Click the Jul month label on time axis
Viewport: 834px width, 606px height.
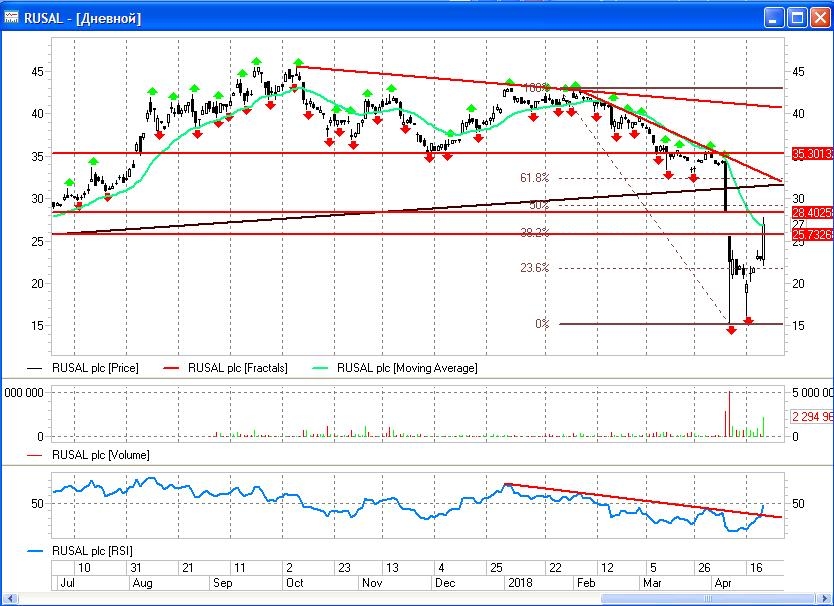(x=68, y=583)
